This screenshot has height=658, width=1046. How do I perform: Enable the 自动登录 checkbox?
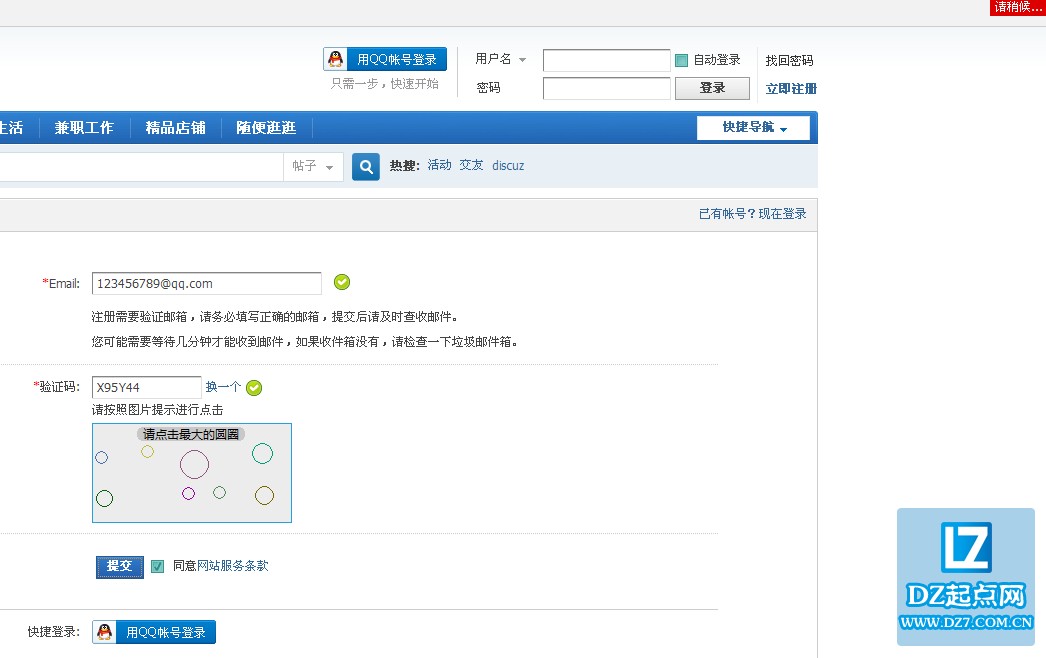click(681, 59)
